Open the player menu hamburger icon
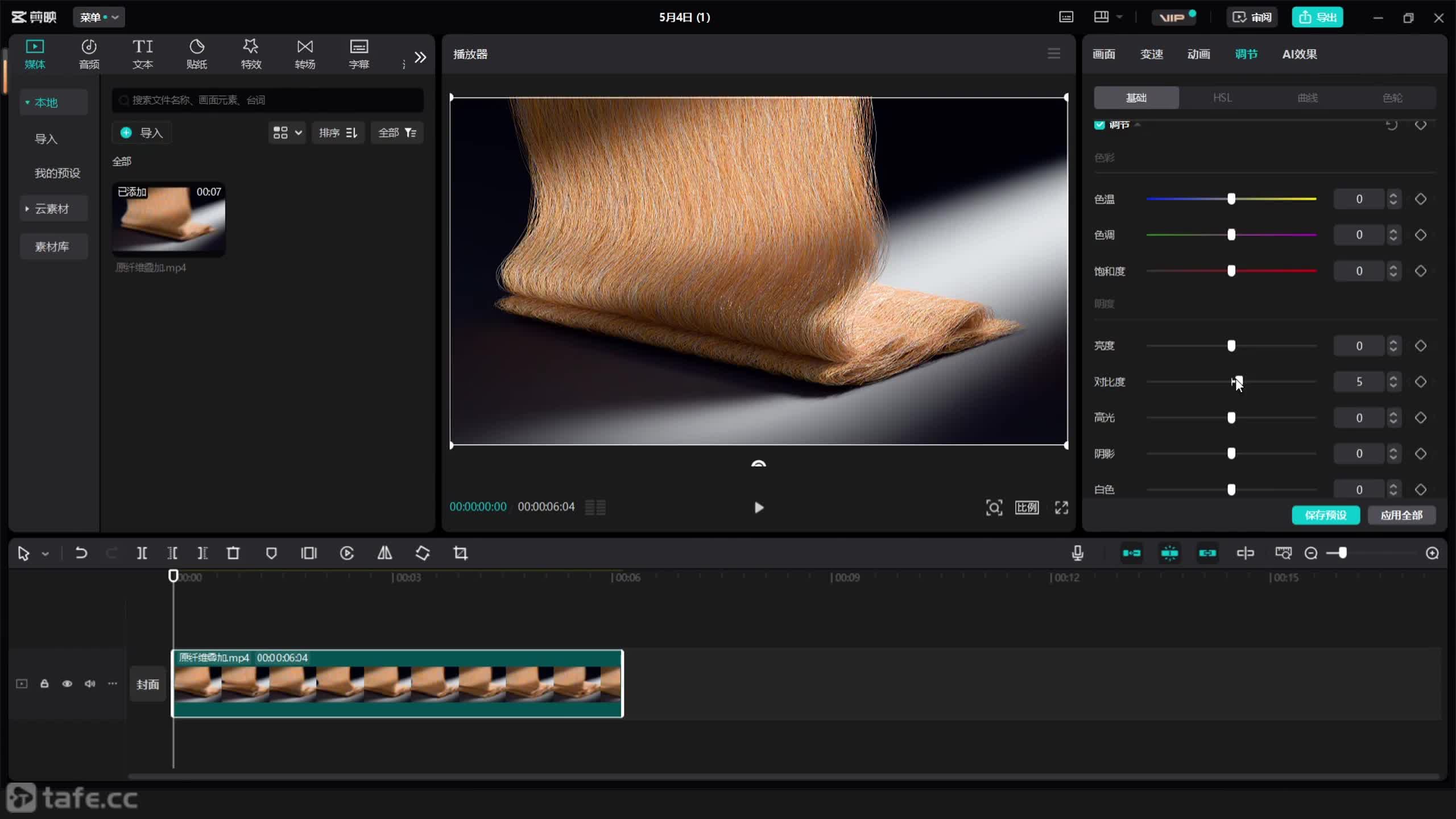Image resolution: width=1456 pixels, height=819 pixels. (x=1054, y=53)
